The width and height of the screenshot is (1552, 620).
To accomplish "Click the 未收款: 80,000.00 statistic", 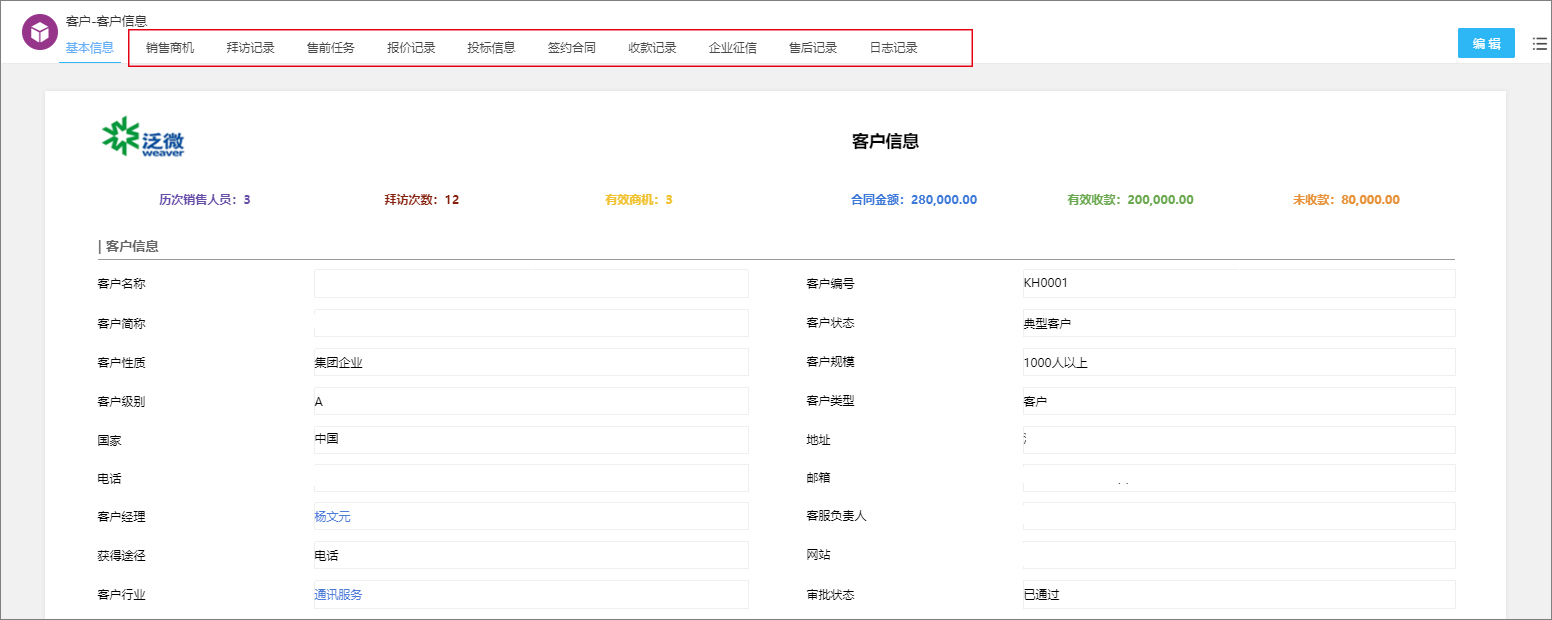I will click(1346, 200).
